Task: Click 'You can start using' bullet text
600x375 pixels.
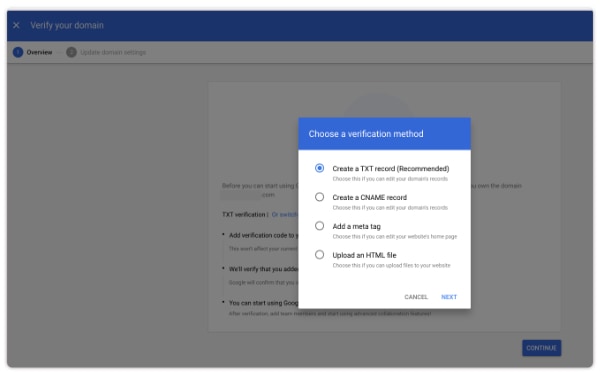Action: tap(263, 303)
